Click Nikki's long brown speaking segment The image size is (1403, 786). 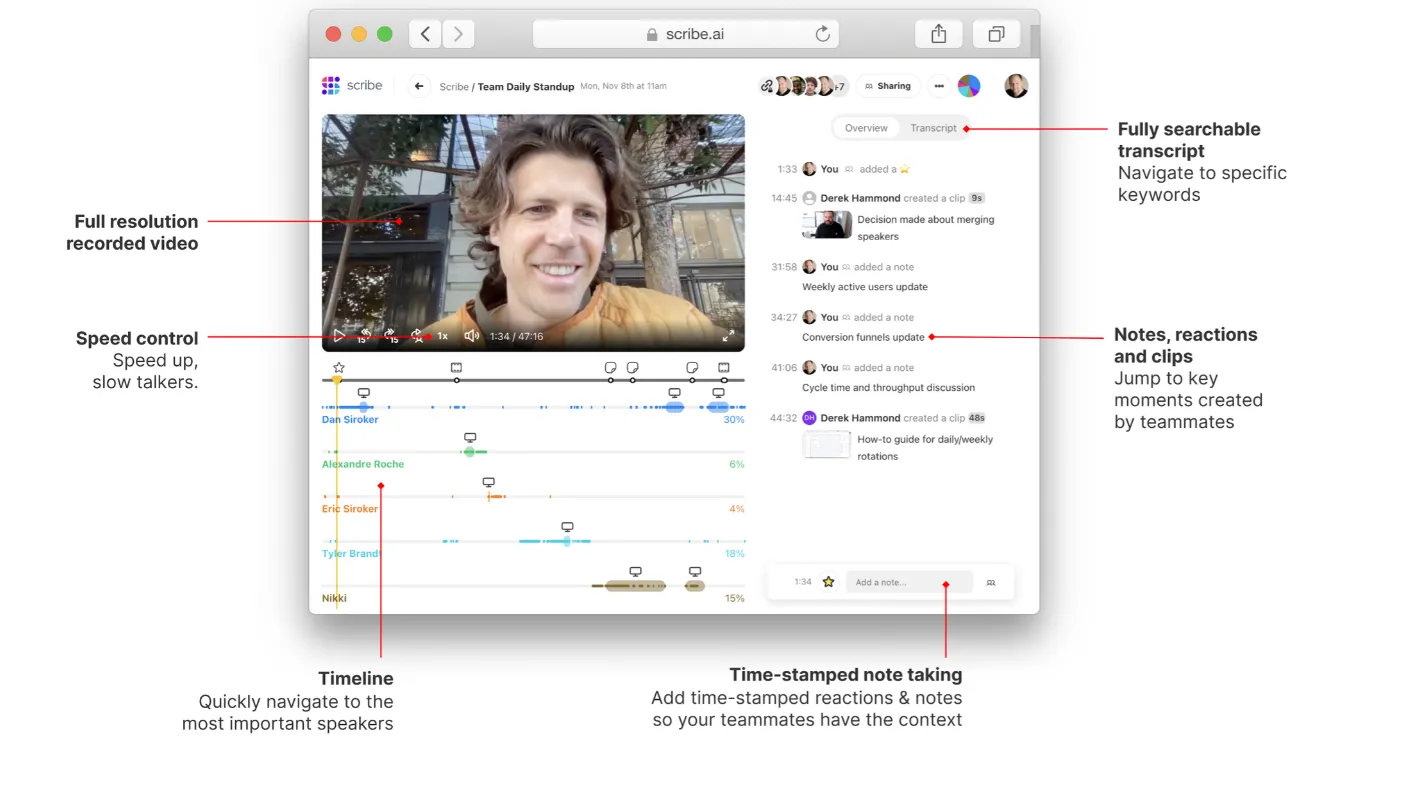coord(635,586)
